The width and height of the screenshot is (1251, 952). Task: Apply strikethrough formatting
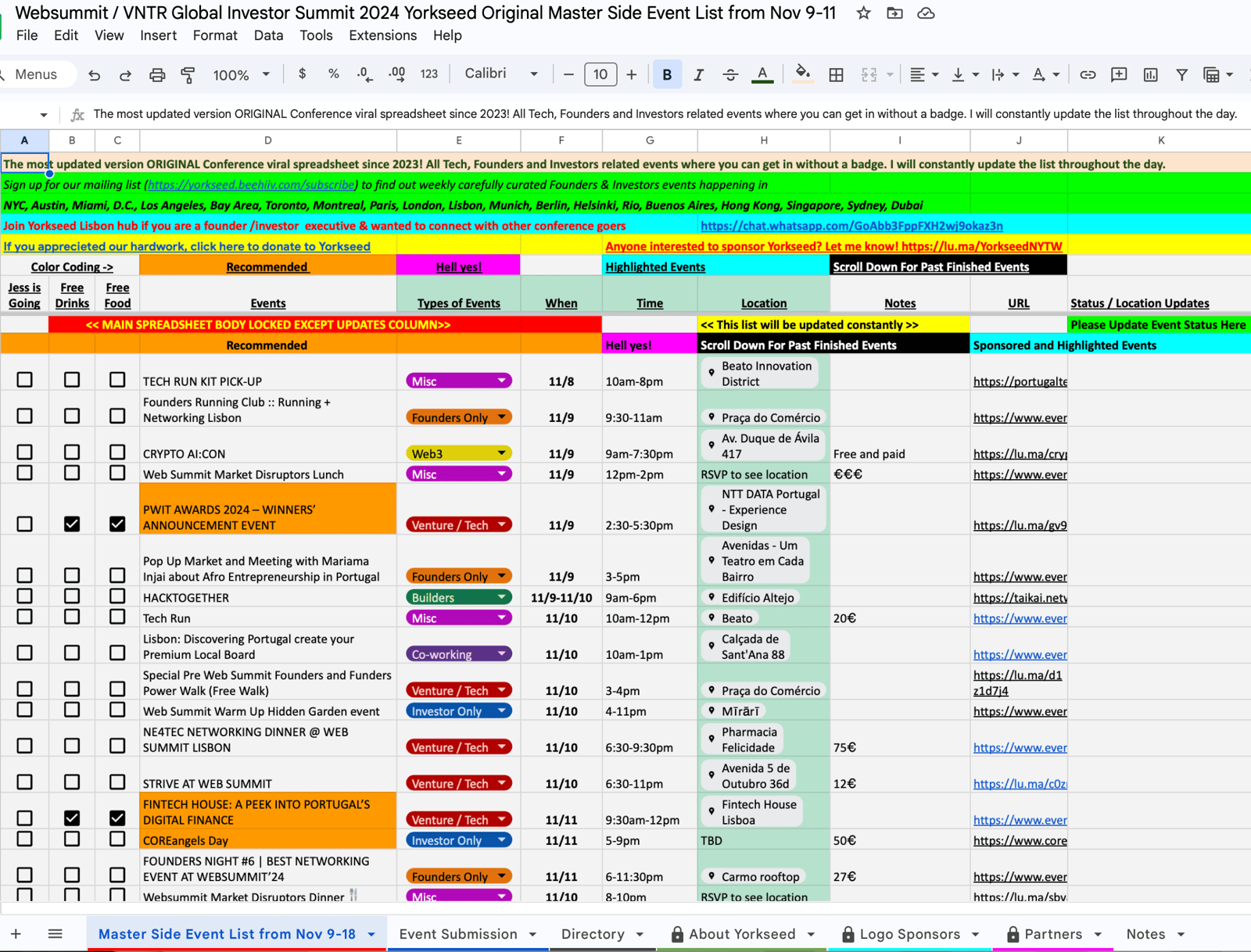click(x=730, y=75)
